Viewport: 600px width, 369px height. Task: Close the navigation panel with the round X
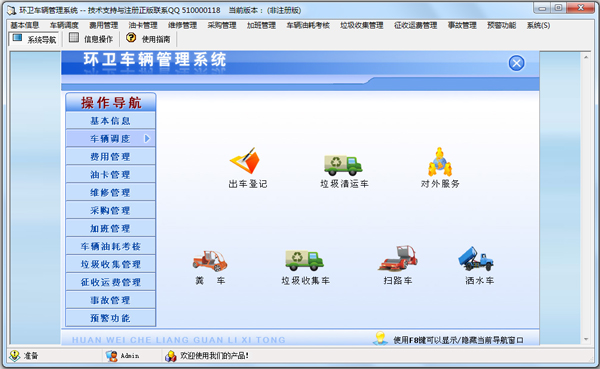click(516, 63)
